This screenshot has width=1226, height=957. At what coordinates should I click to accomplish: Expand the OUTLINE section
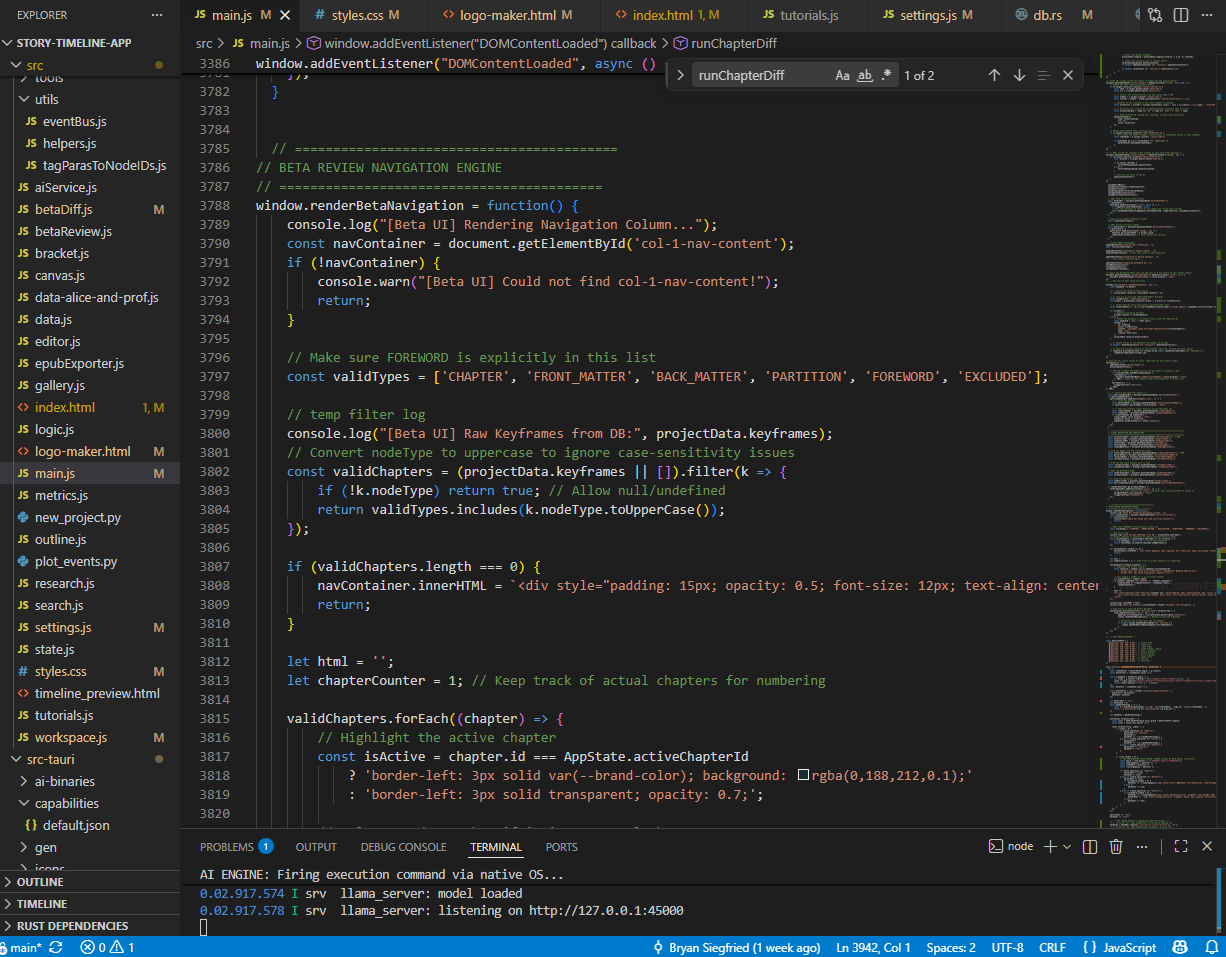(90, 882)
